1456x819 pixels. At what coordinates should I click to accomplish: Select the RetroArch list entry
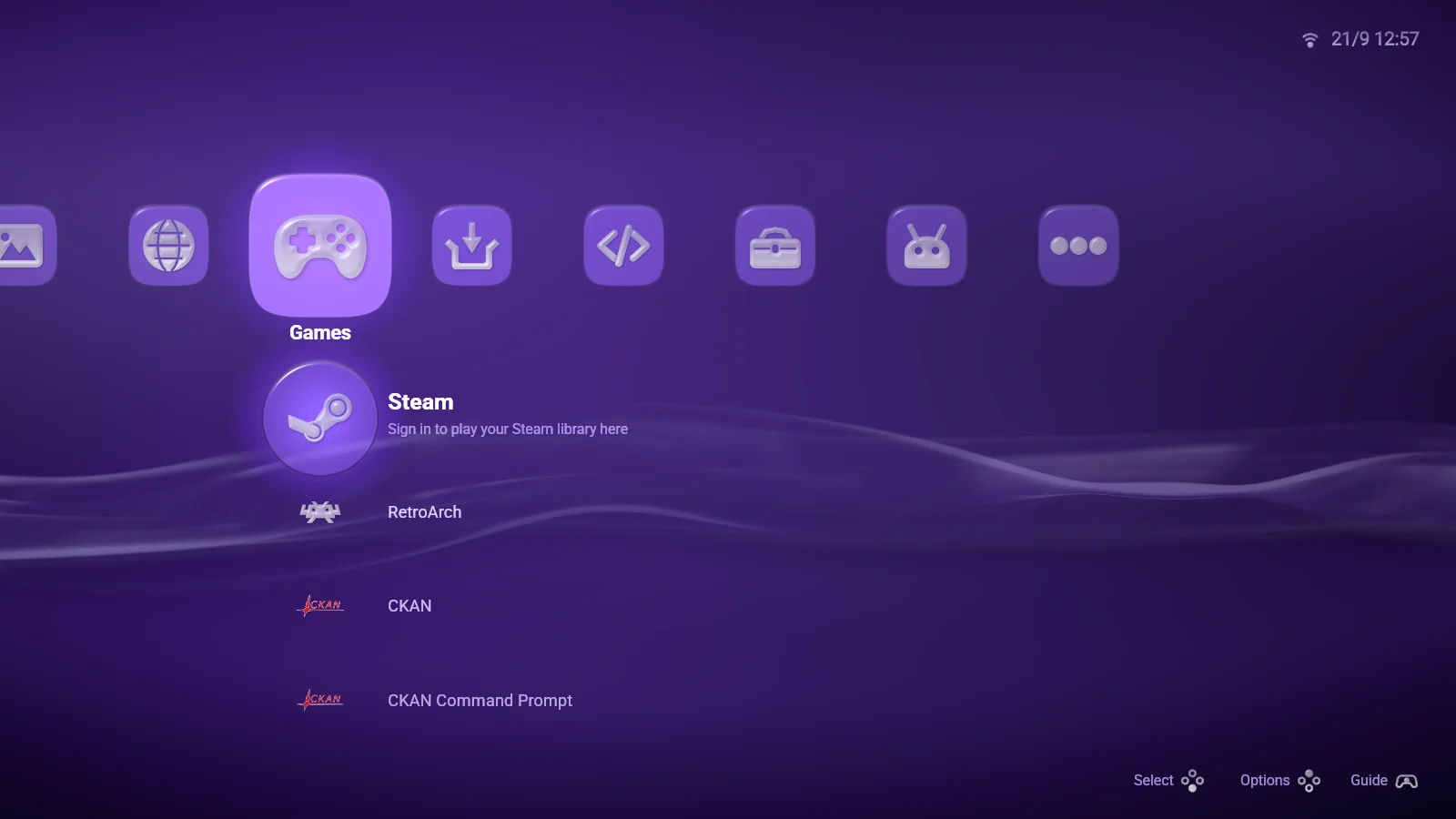click(x=424, y=512)
